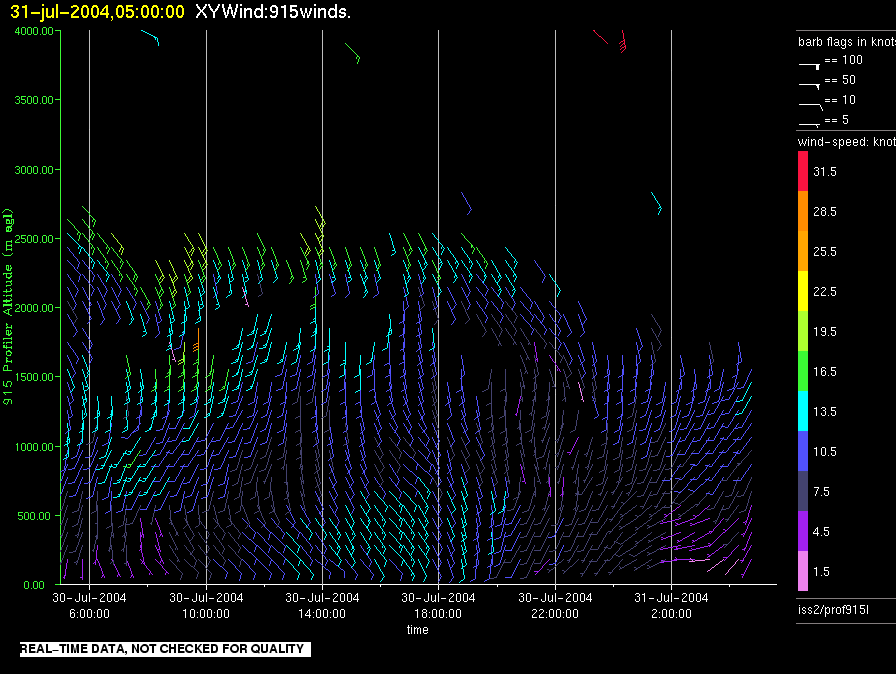Click the pink 1.5 knots color swatch
The image size is (896, 674).
point(803,571)
